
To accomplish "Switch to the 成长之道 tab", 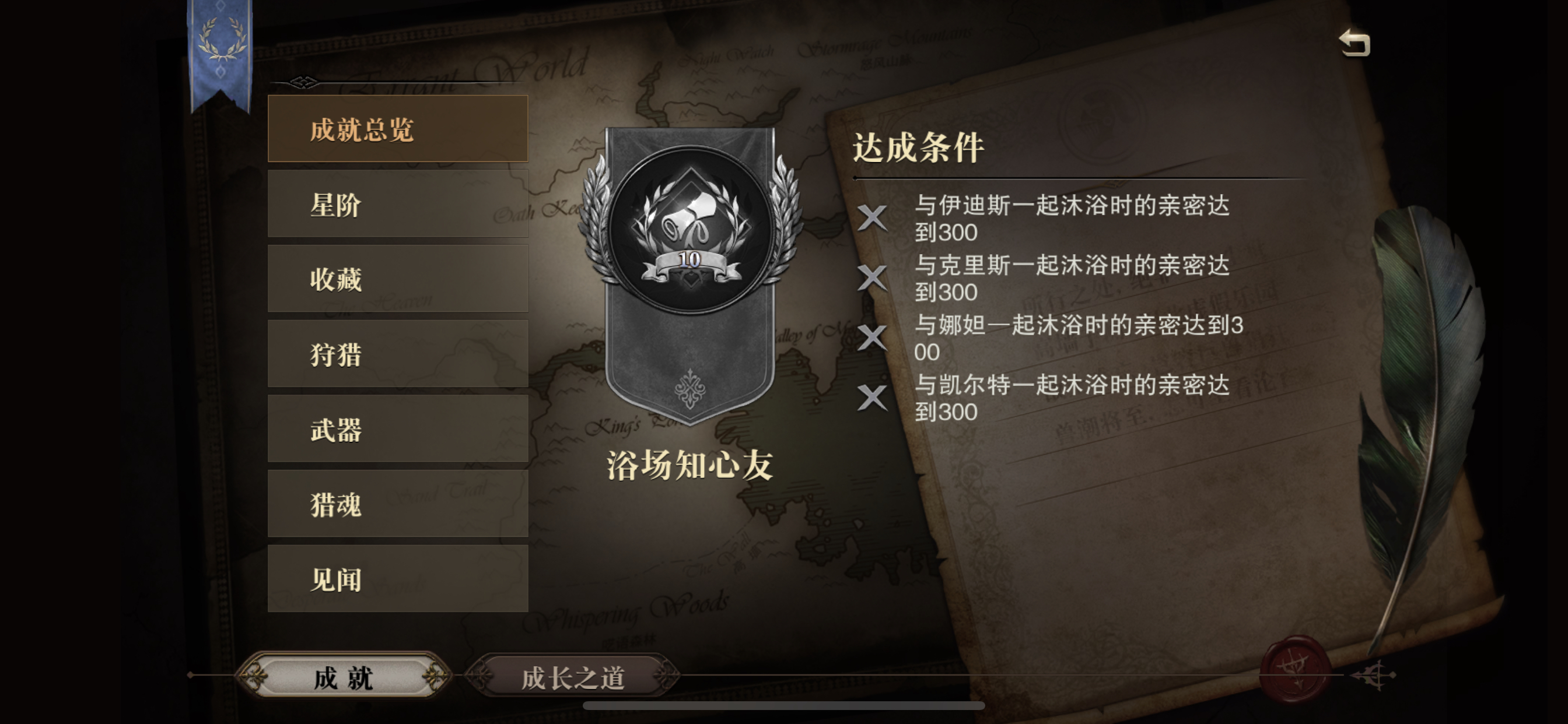I will tap(572, 677).
